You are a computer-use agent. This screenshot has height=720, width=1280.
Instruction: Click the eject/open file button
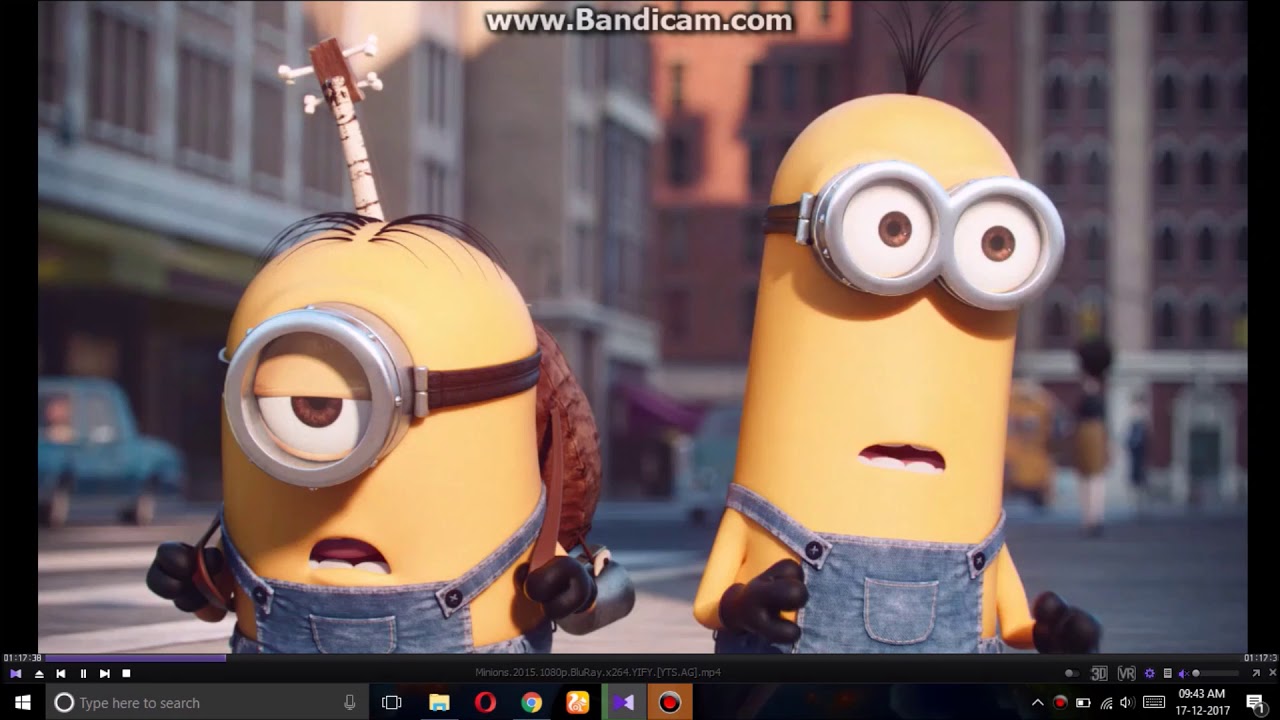coord(39,673)
